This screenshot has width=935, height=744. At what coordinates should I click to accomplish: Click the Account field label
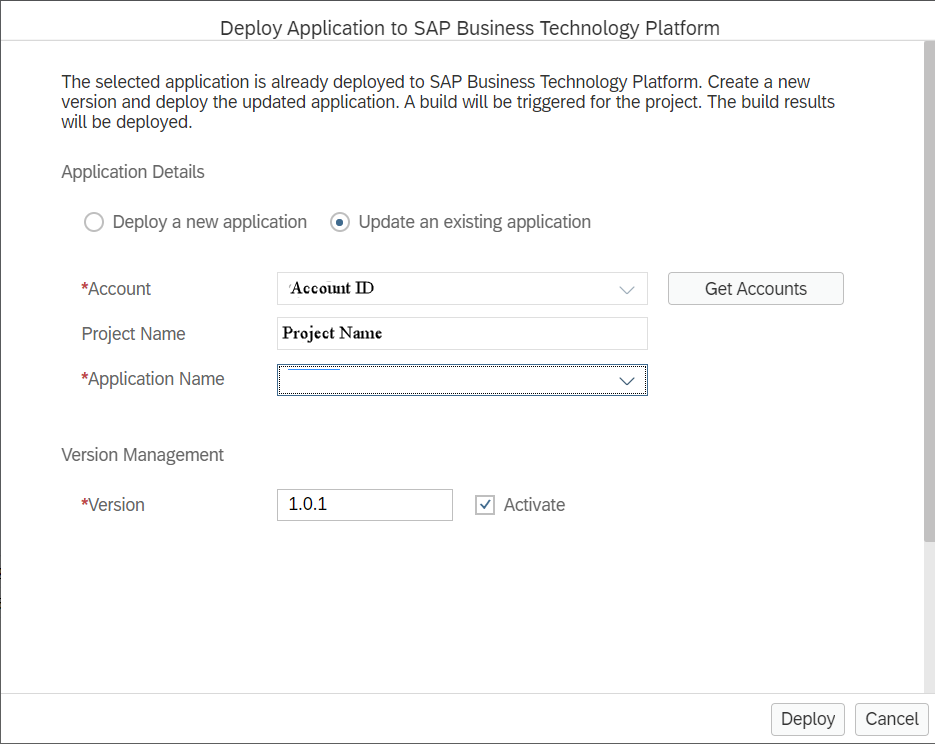click(116, 289)
